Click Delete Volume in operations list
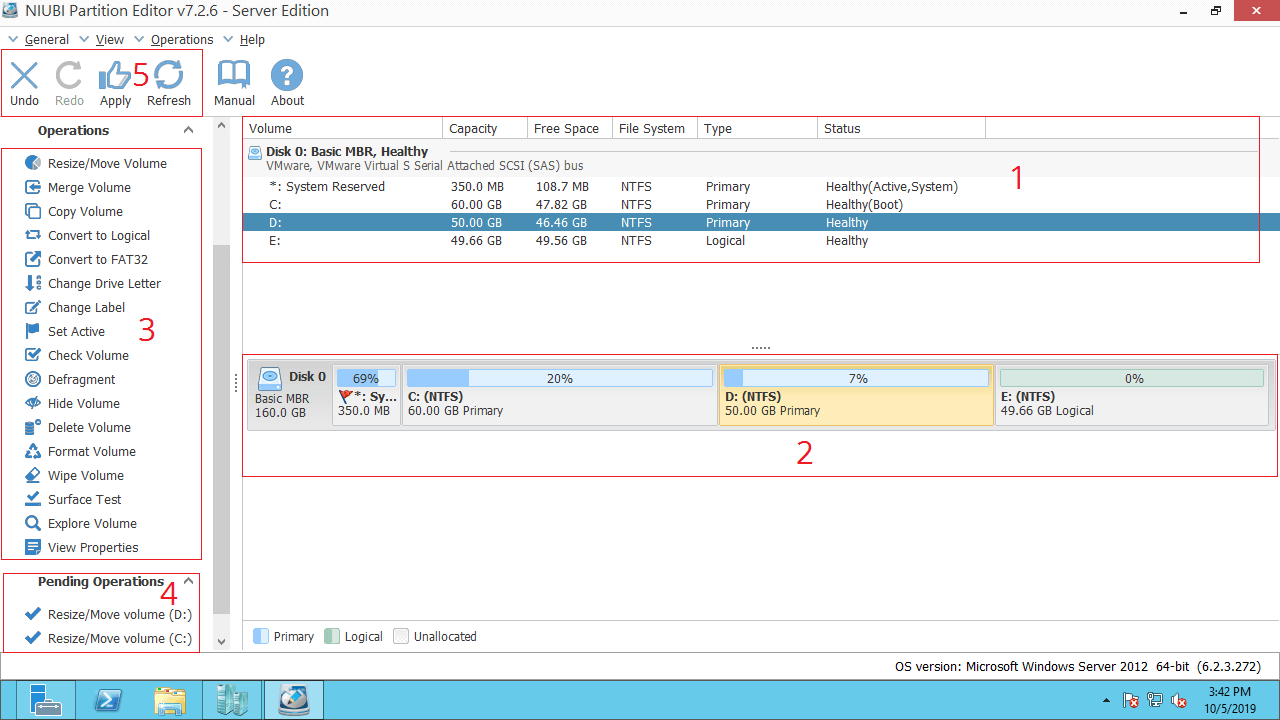This screenshot has height=720, width=1280. point(89,427)
